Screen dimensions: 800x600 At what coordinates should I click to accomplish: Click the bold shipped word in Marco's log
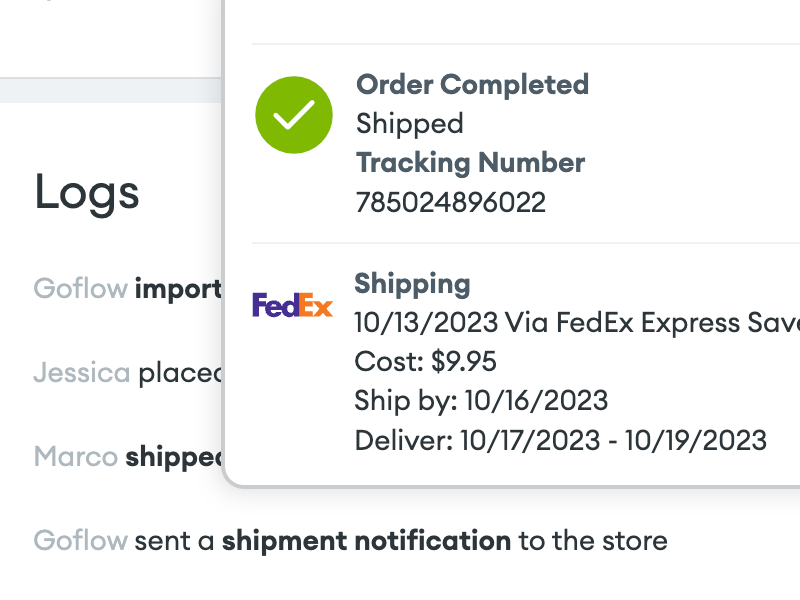click(174, 457)
